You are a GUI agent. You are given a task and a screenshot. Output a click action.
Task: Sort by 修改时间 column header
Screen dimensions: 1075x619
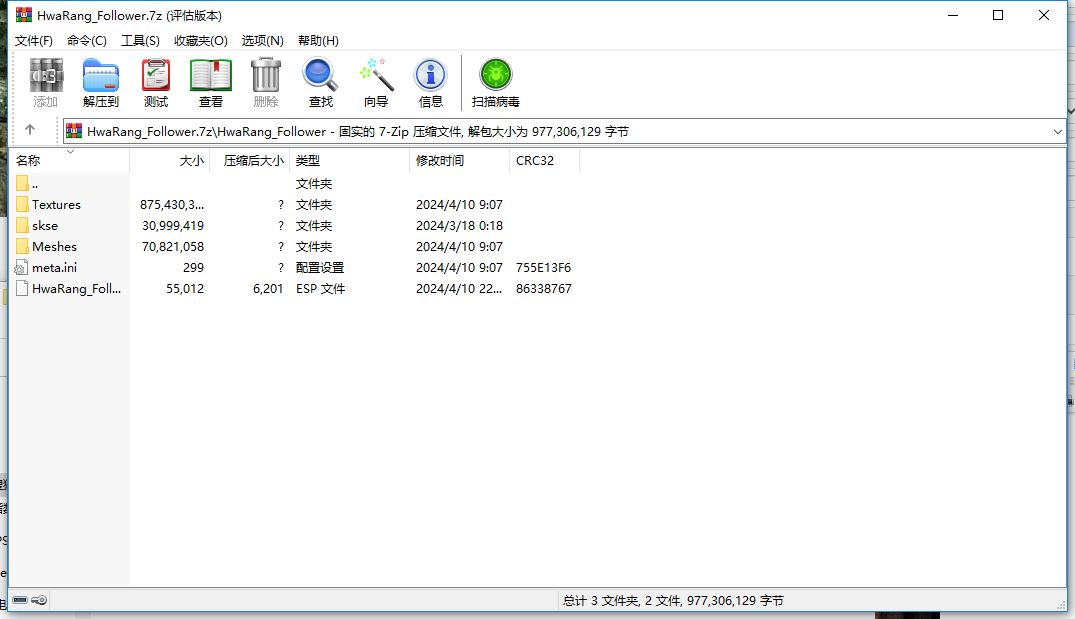pos(459,160)
